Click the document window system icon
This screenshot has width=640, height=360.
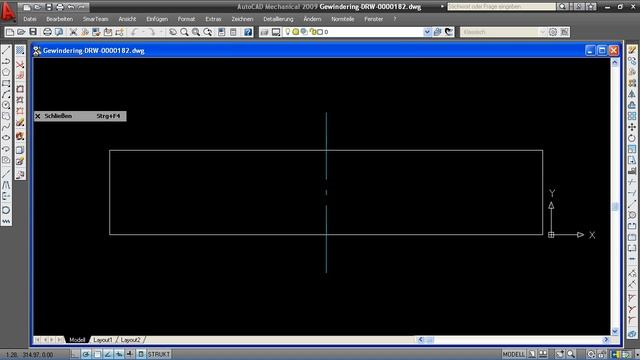click(37, 51)
